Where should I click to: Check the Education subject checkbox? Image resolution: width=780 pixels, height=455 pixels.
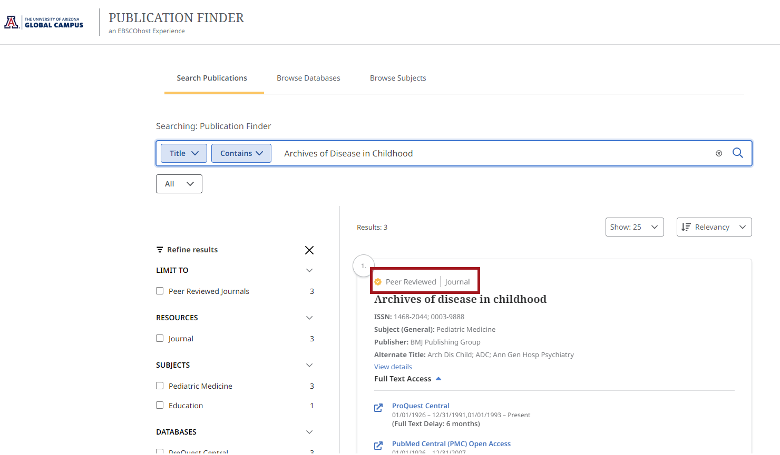(x=160, y=405)
